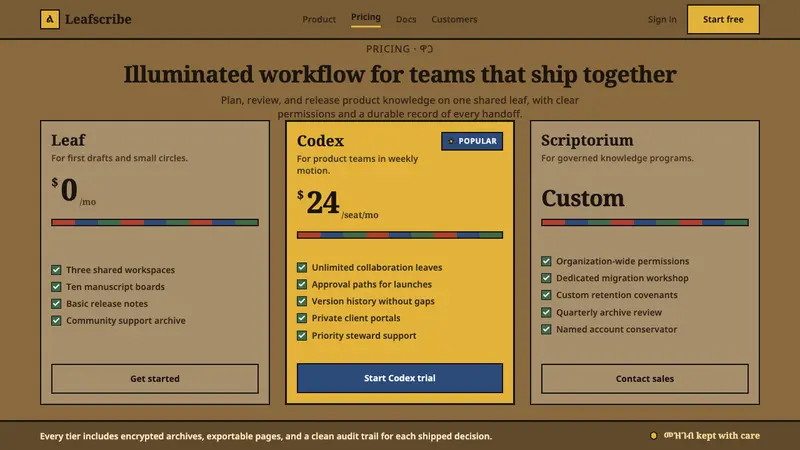800x450 pixels.
Task: Toggle Organization-wide permissions checkbox
Action: (546, 261)
